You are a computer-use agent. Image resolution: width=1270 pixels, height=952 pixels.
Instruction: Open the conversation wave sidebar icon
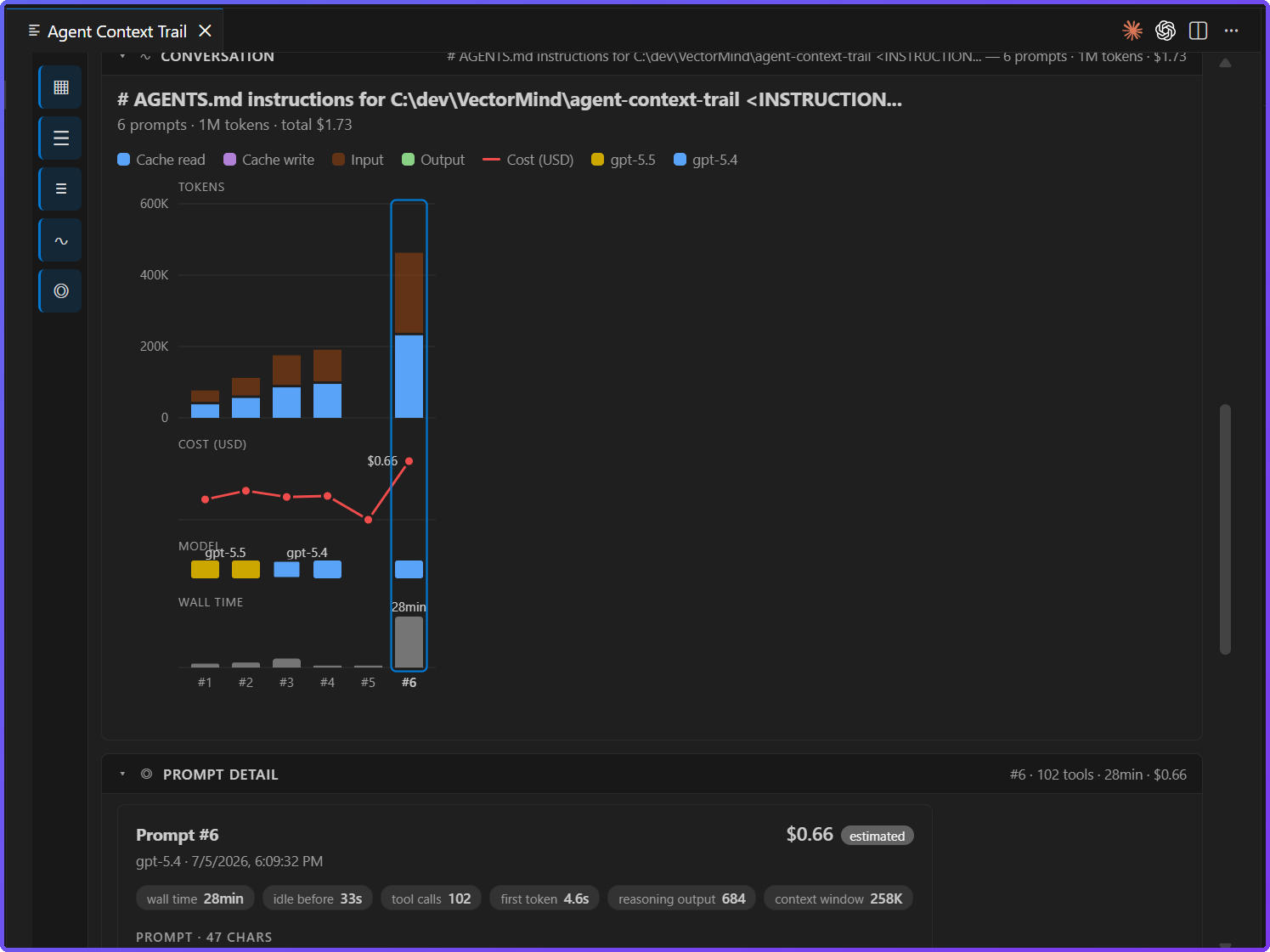coord(60,239)
